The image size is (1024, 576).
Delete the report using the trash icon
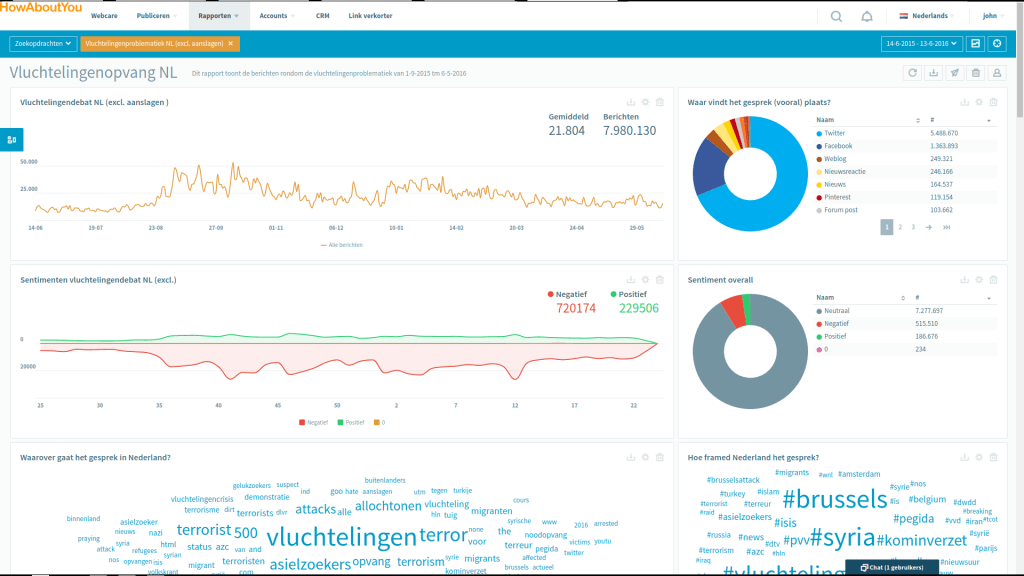pyautogui.click(x=977, y=73)
